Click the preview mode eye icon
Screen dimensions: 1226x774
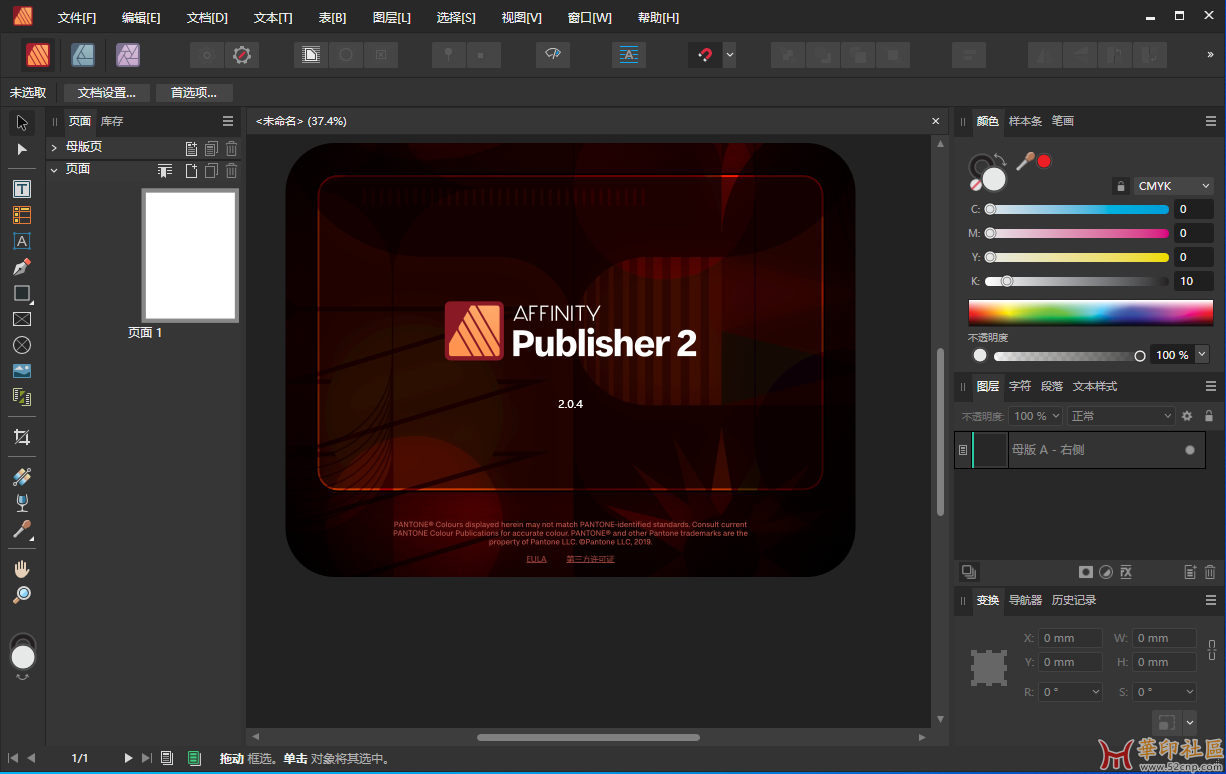(x=553, y=55)
